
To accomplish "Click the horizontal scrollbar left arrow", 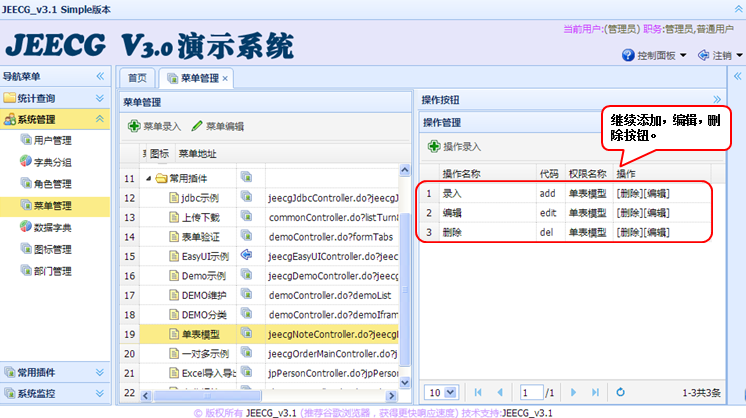I will pos(146,396).
